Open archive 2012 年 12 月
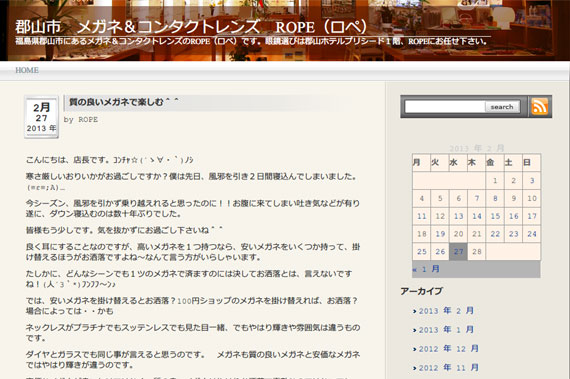 [449, 349]
